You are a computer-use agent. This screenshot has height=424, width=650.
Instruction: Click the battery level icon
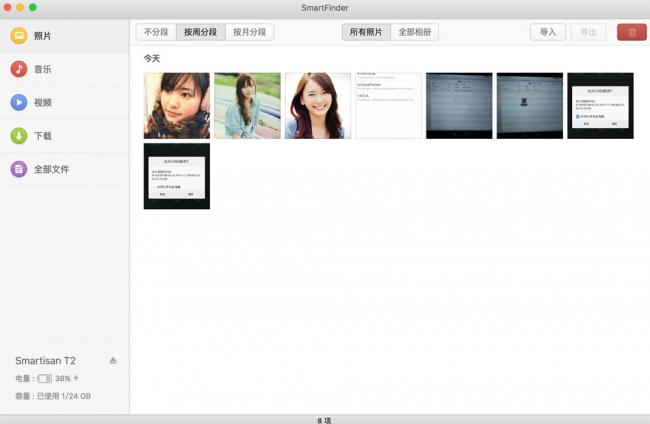[x=45, y=379]
